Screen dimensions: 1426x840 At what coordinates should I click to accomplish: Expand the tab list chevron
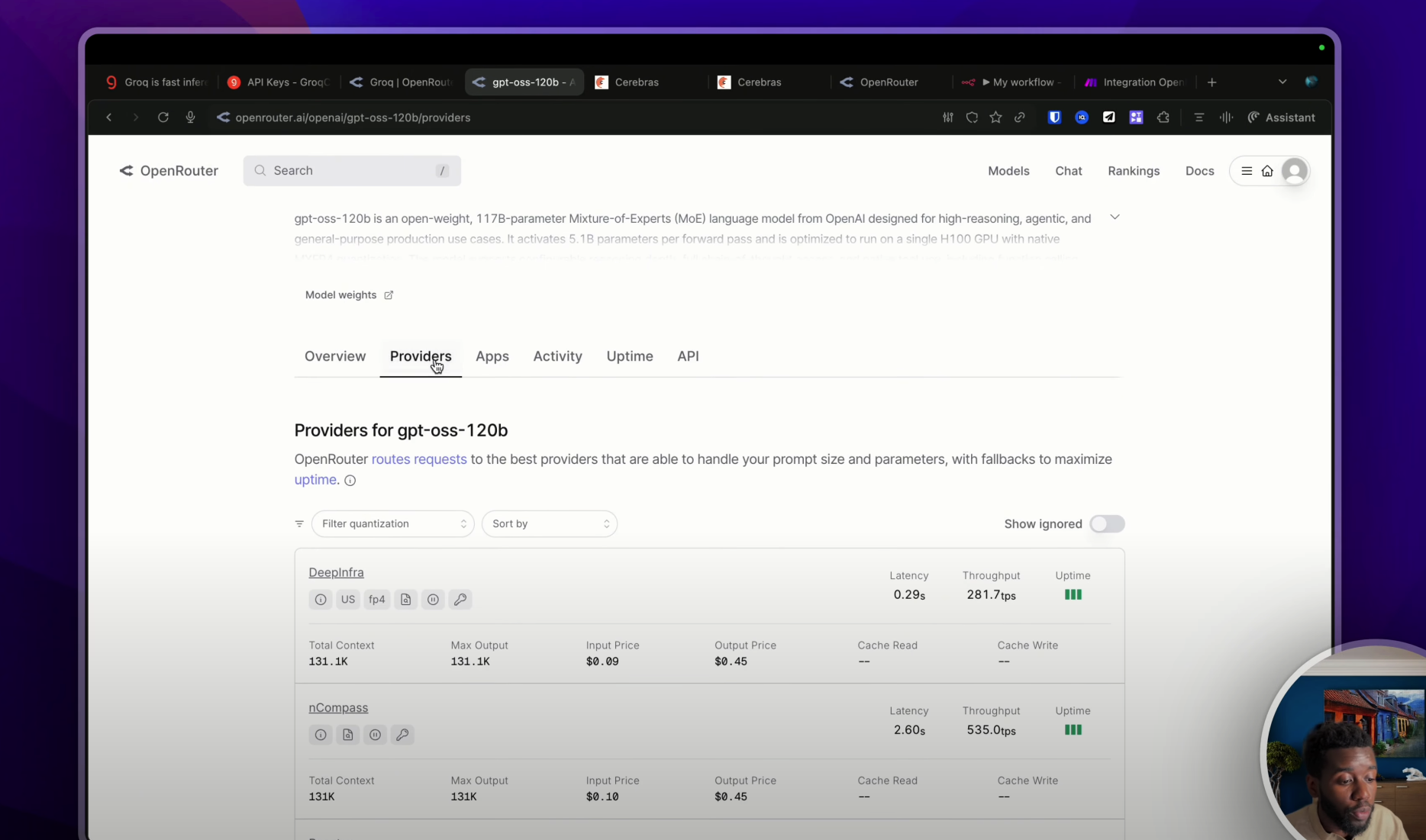(x=1282, y=82)
